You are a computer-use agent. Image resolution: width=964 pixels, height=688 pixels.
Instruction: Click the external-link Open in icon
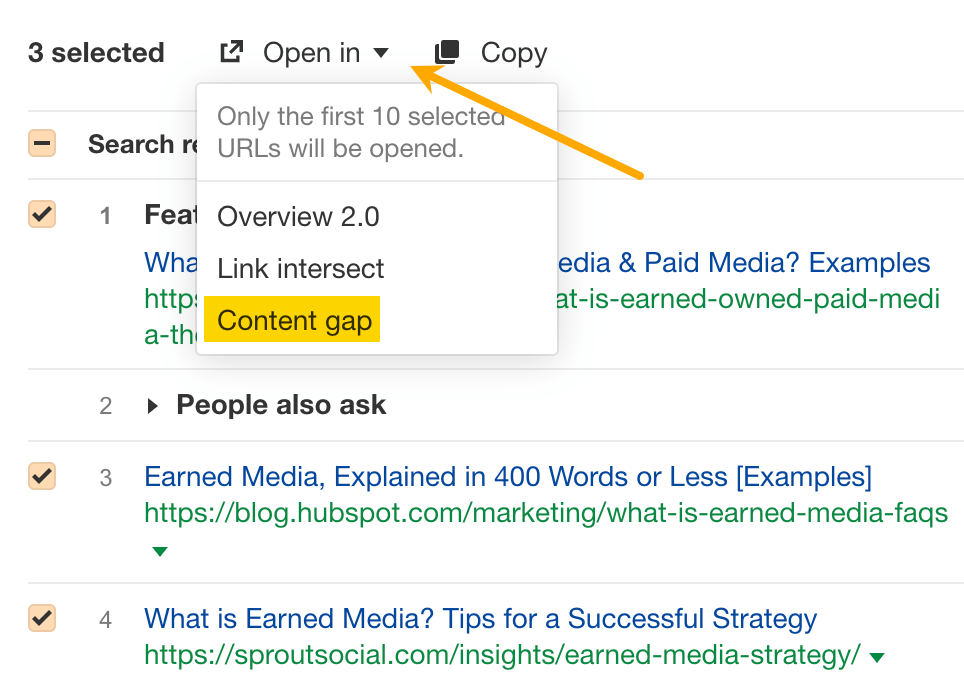pos(231,51)
